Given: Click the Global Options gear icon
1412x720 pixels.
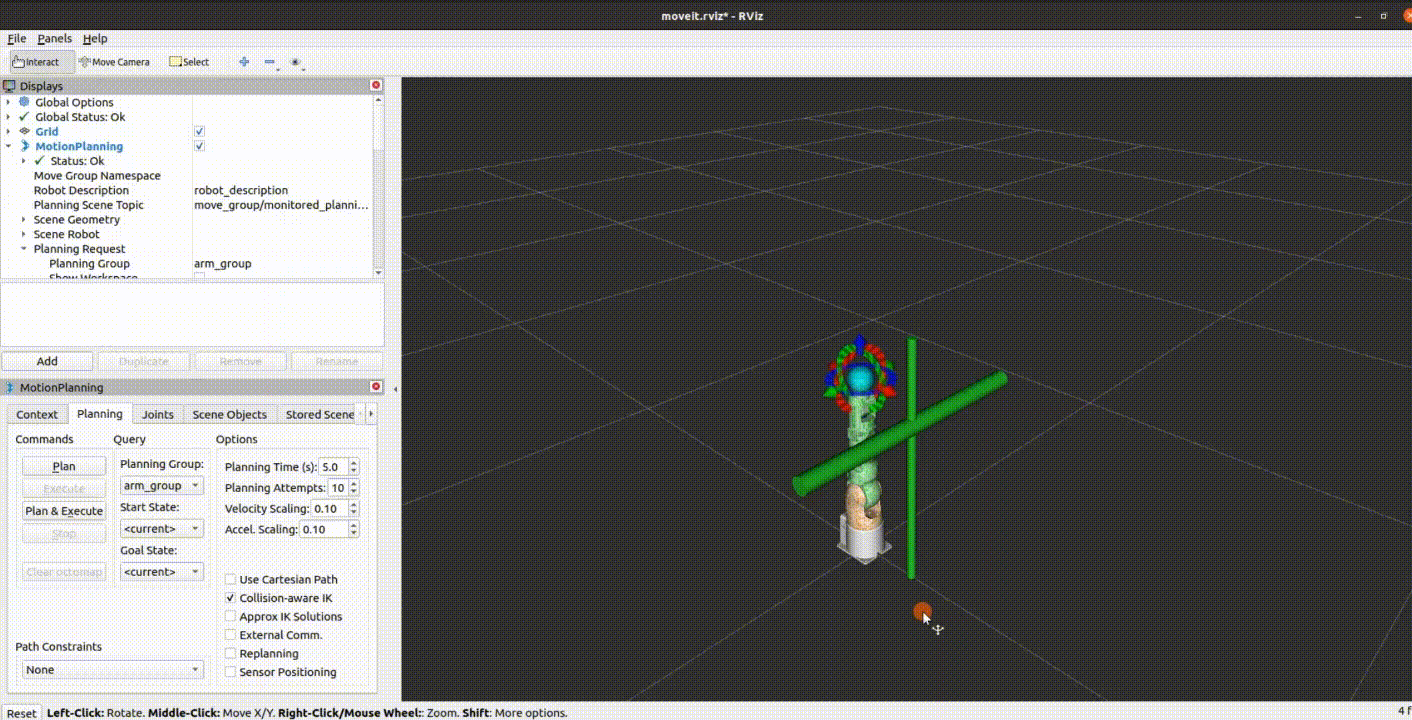Looking at the screenshot, I should 25,102.
